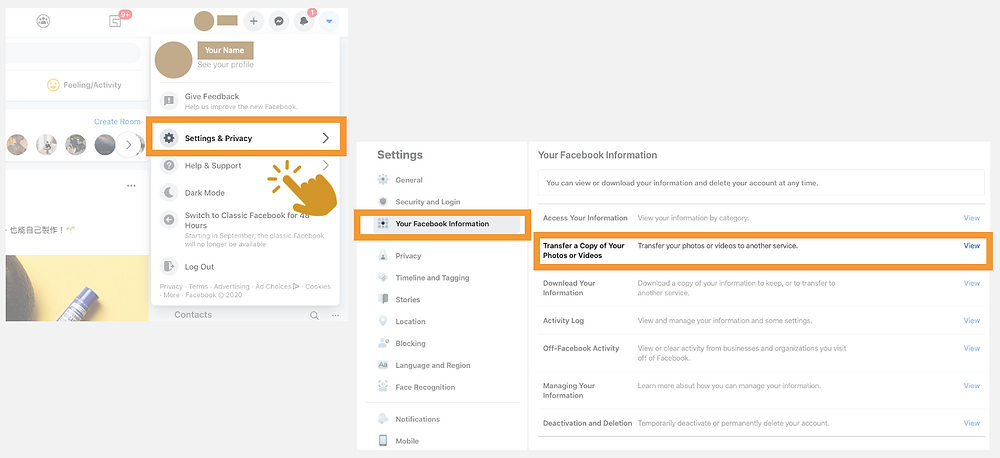1000x458 pixels.
Task: Open post options three-dots menu
Action: (131, 186)
